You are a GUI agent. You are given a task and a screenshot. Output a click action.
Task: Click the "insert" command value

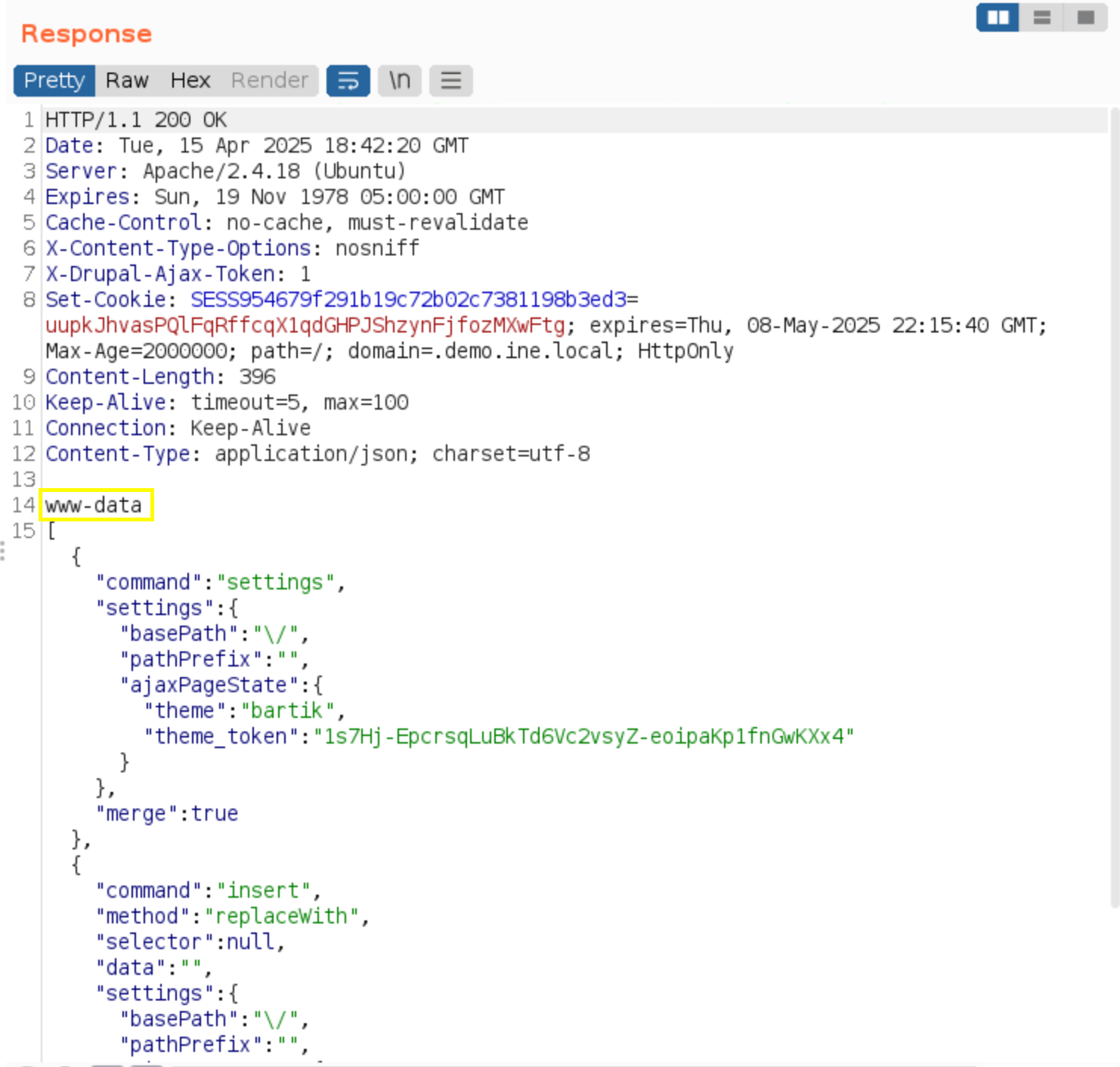[263, 890]
